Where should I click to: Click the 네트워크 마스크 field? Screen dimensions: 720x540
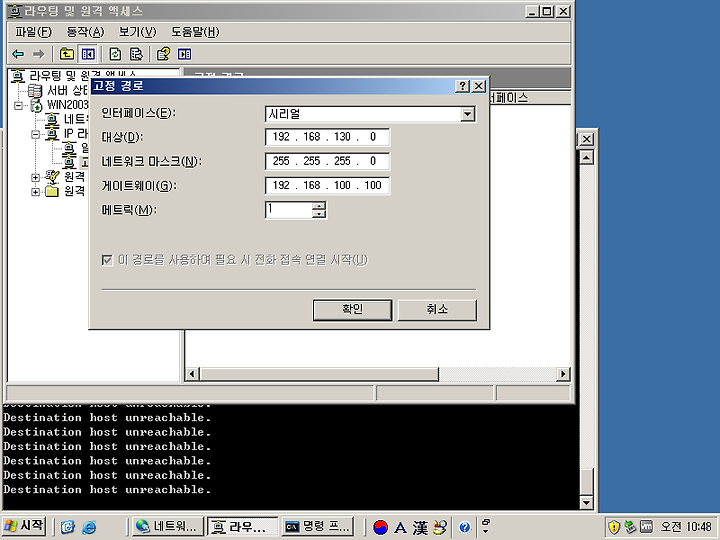point(327,161)
